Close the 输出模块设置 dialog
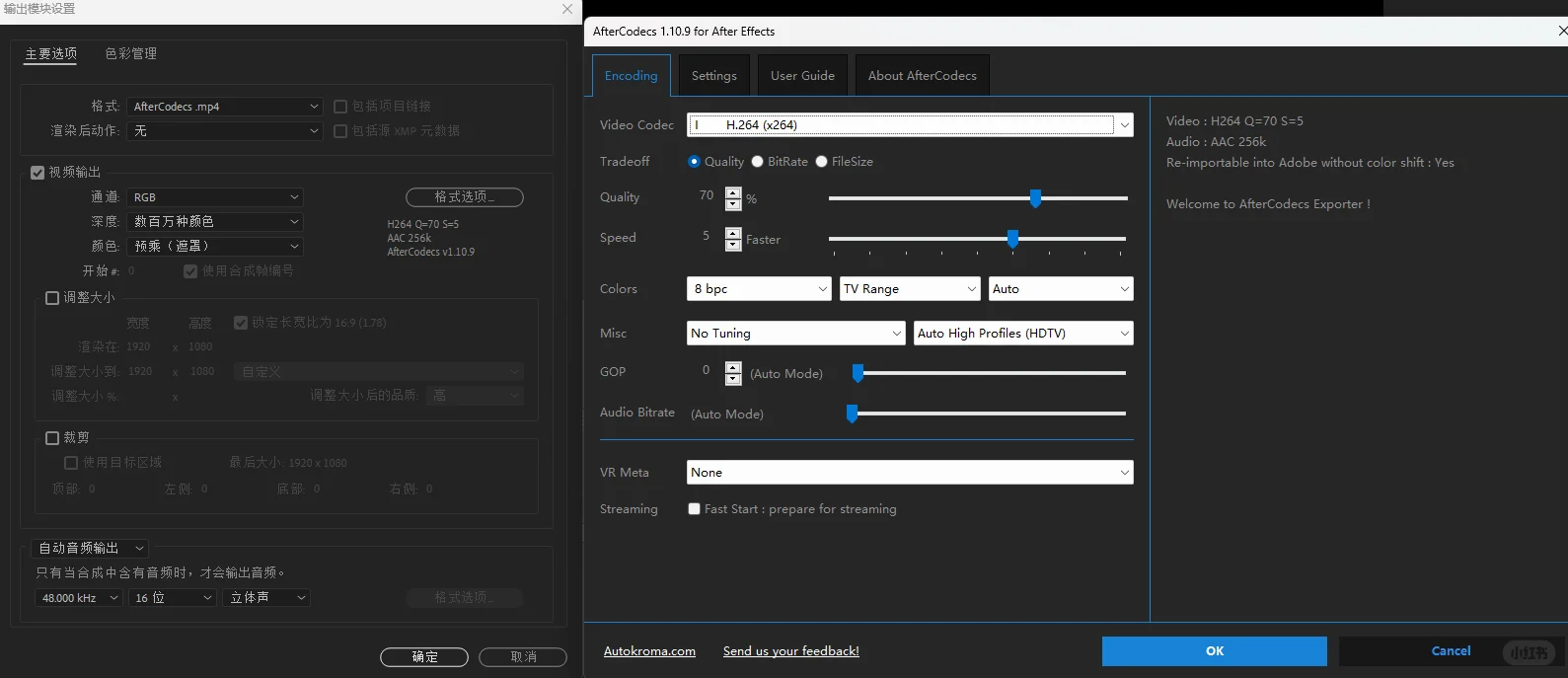The width and height of the screenshot is (1568, 678). 567,9
